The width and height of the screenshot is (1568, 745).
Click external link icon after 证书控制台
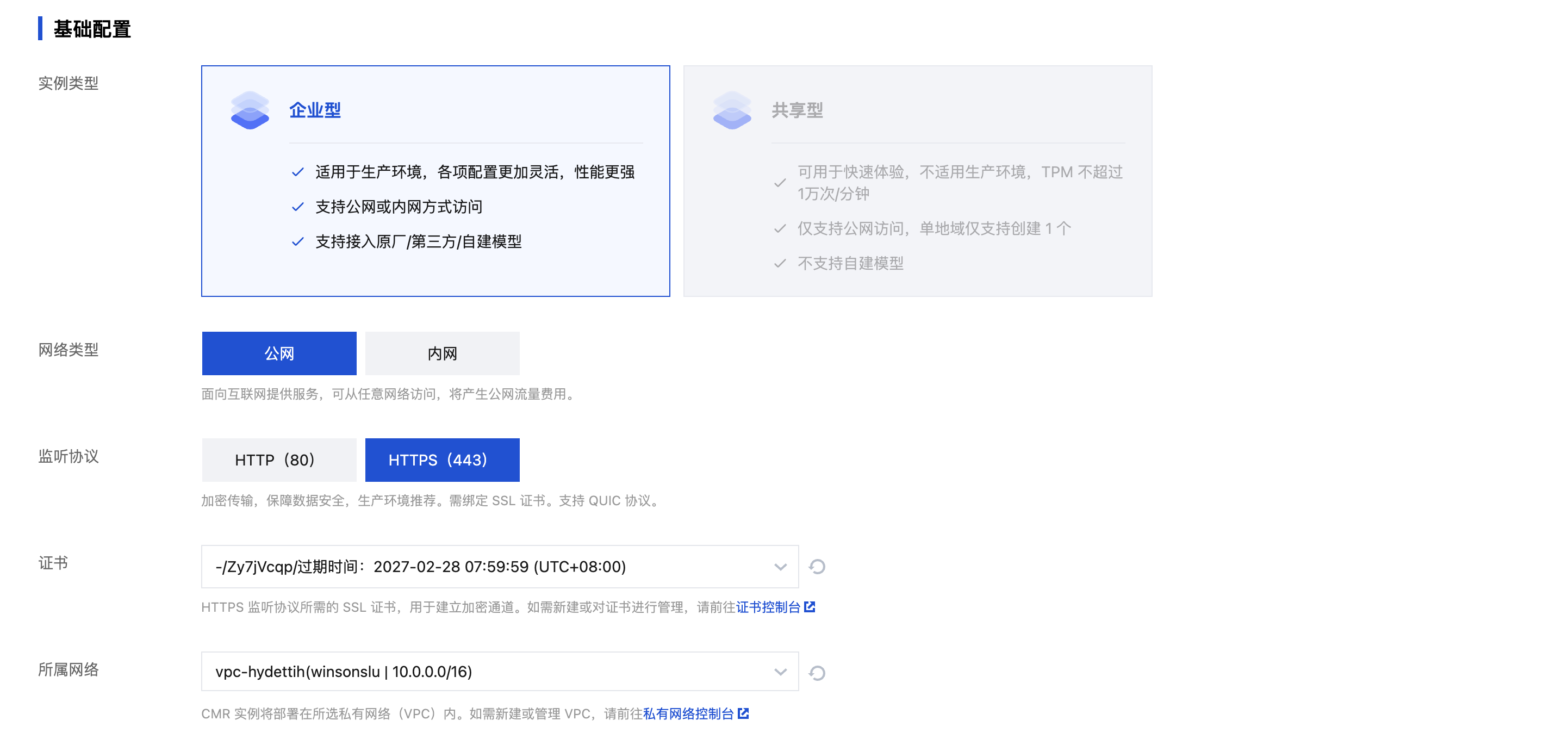pyautogui.click(x=810, y=607)
